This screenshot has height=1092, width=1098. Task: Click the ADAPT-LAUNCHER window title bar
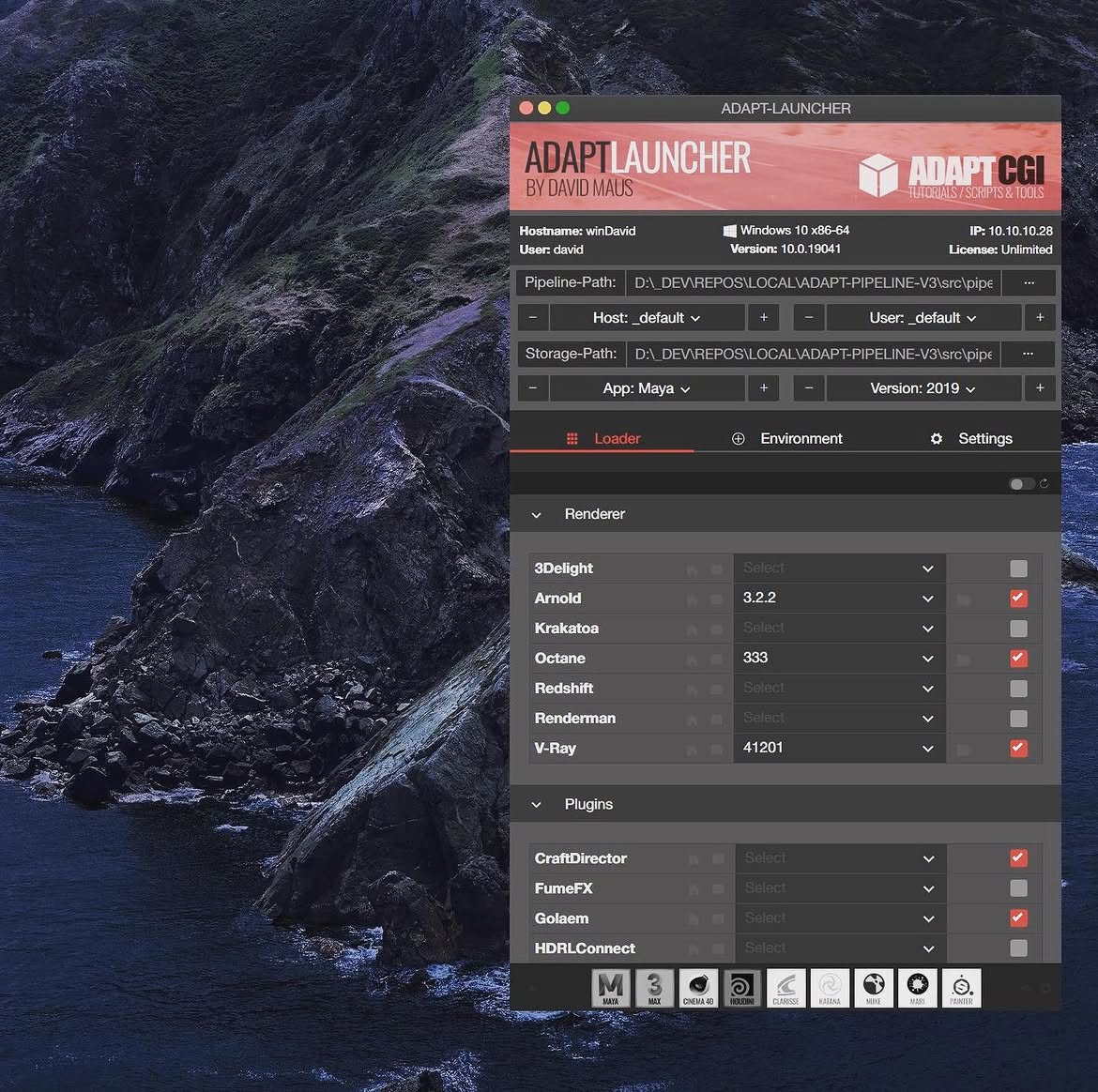pyautogui.click(x=785, y=109)
